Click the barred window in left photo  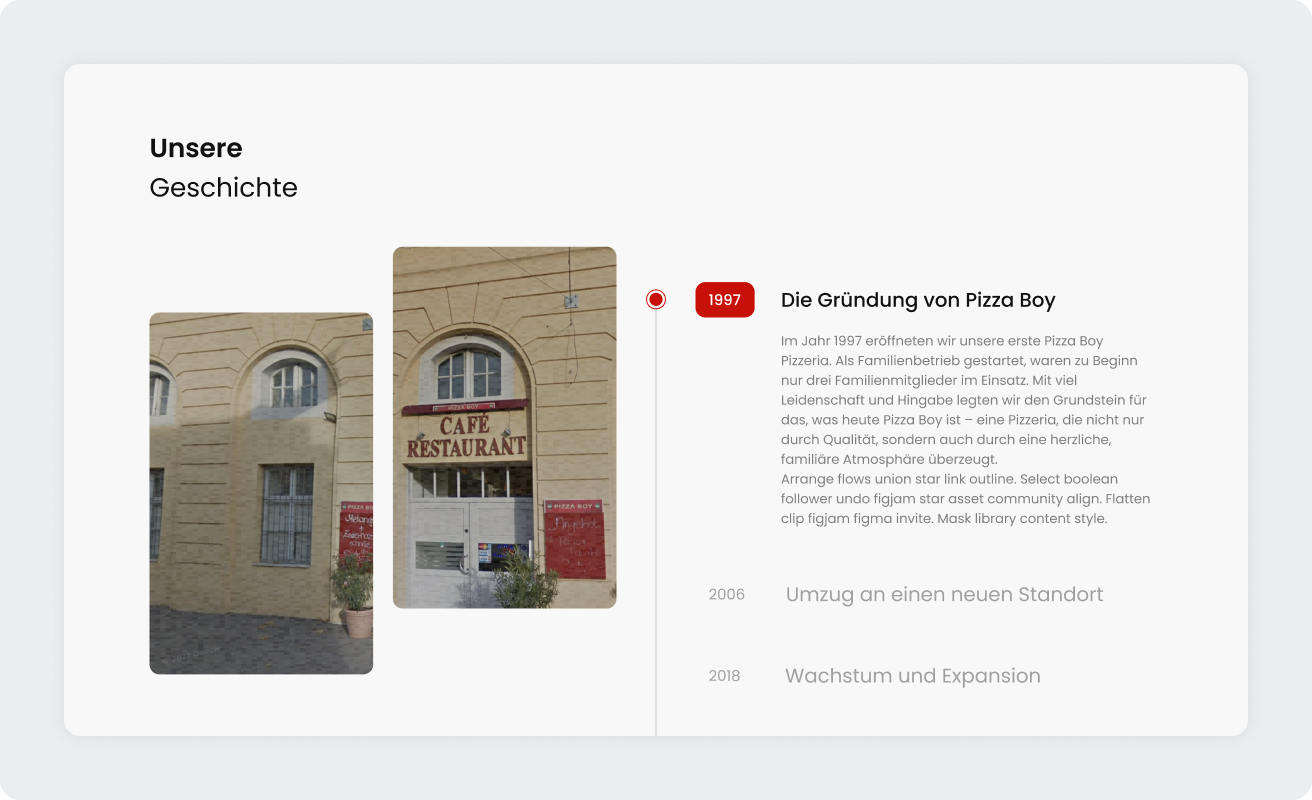coord(287,514)
